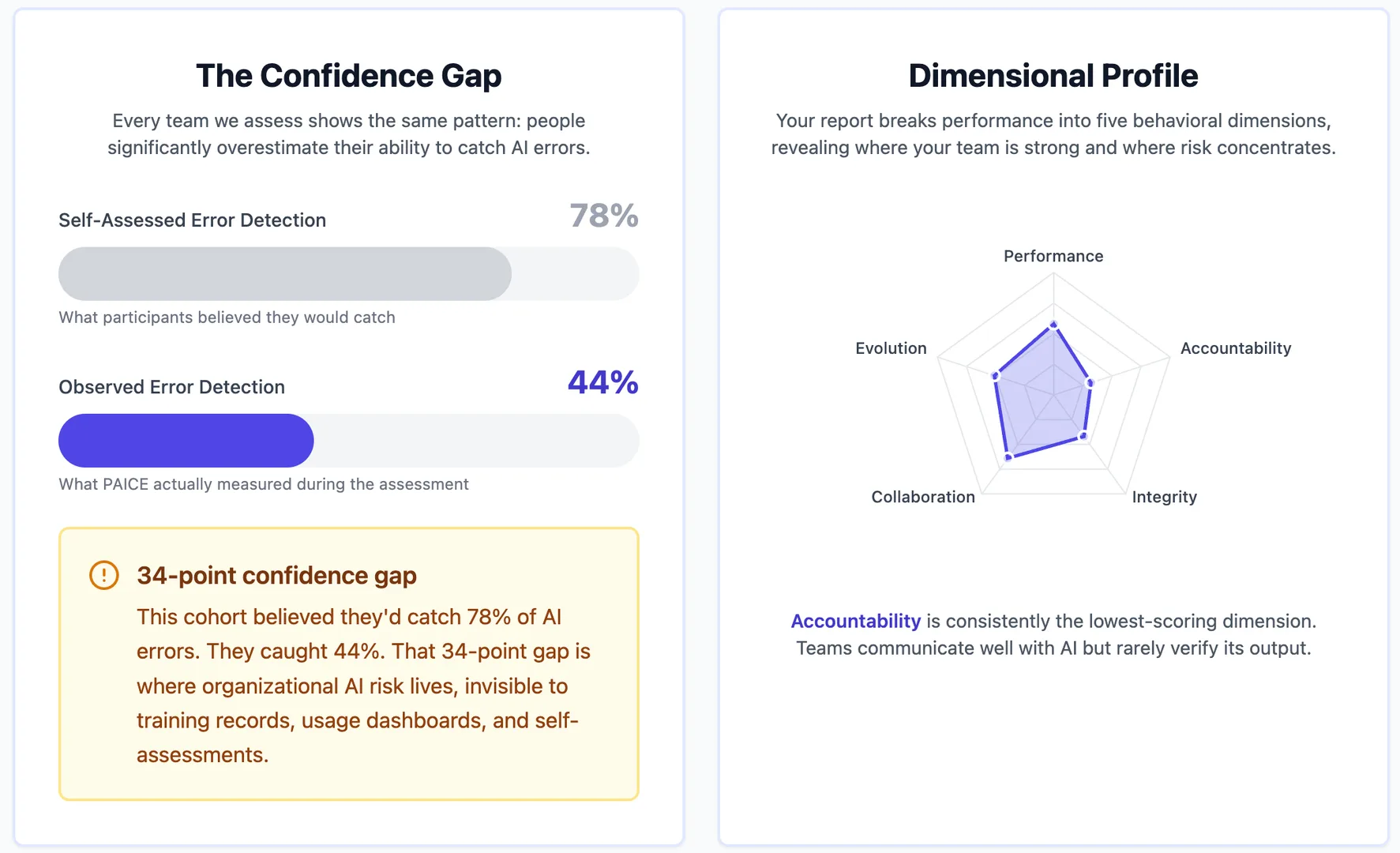This screenshot has height=853, width=1400.
Task: Click the "34-point confidence gap" heading
Action: click(276, 576)
